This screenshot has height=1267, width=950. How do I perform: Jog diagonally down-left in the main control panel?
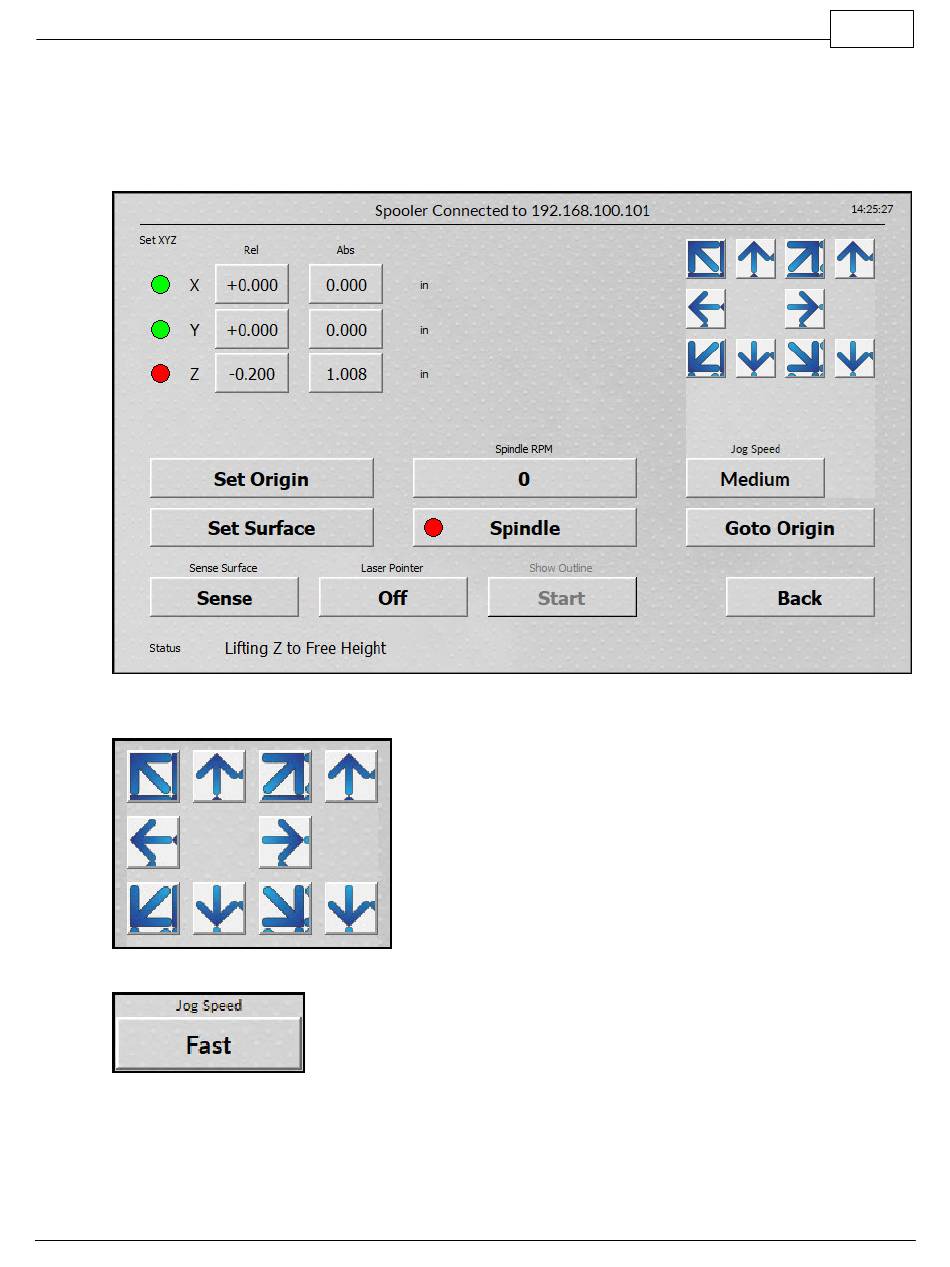point(706,358)
